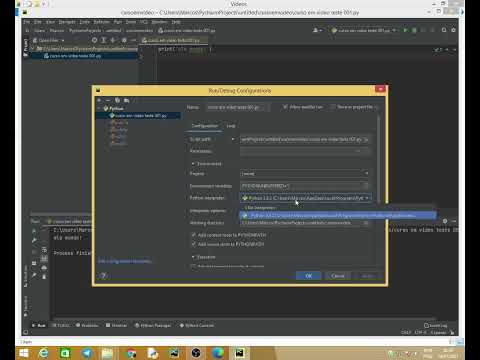480x360 pixels.
Task: Open Edit configuration templates link
Action: coord(125,261)
